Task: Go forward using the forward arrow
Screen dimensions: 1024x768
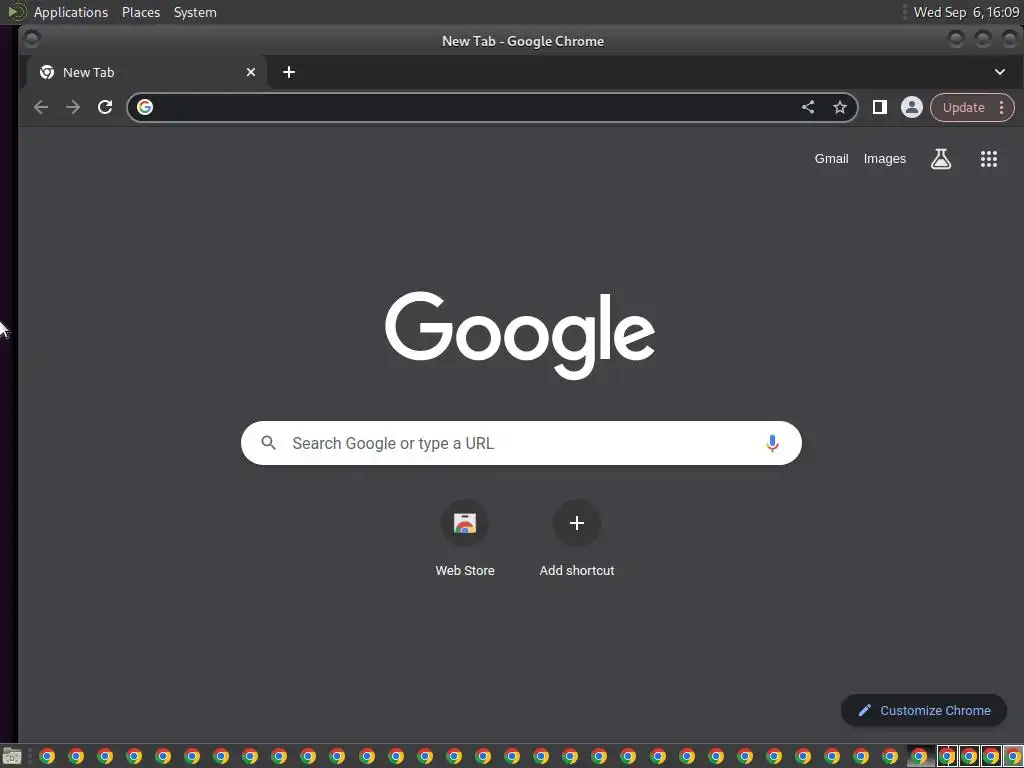Action: tap(72, 107)
